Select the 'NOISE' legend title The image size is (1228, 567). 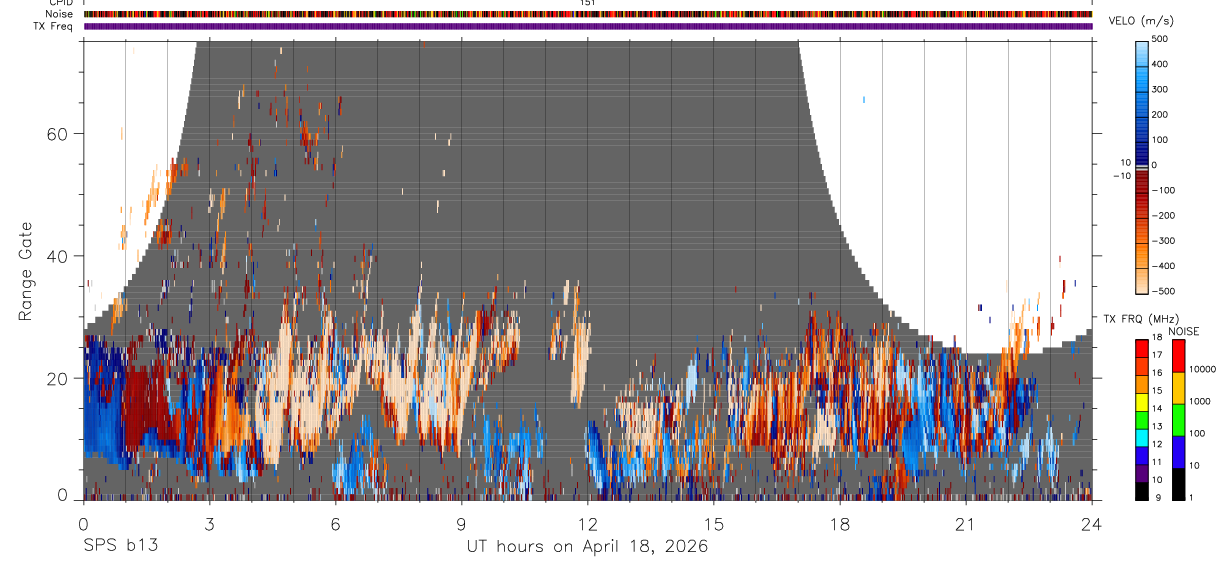pyautogui.click(x=1184, y=331)
